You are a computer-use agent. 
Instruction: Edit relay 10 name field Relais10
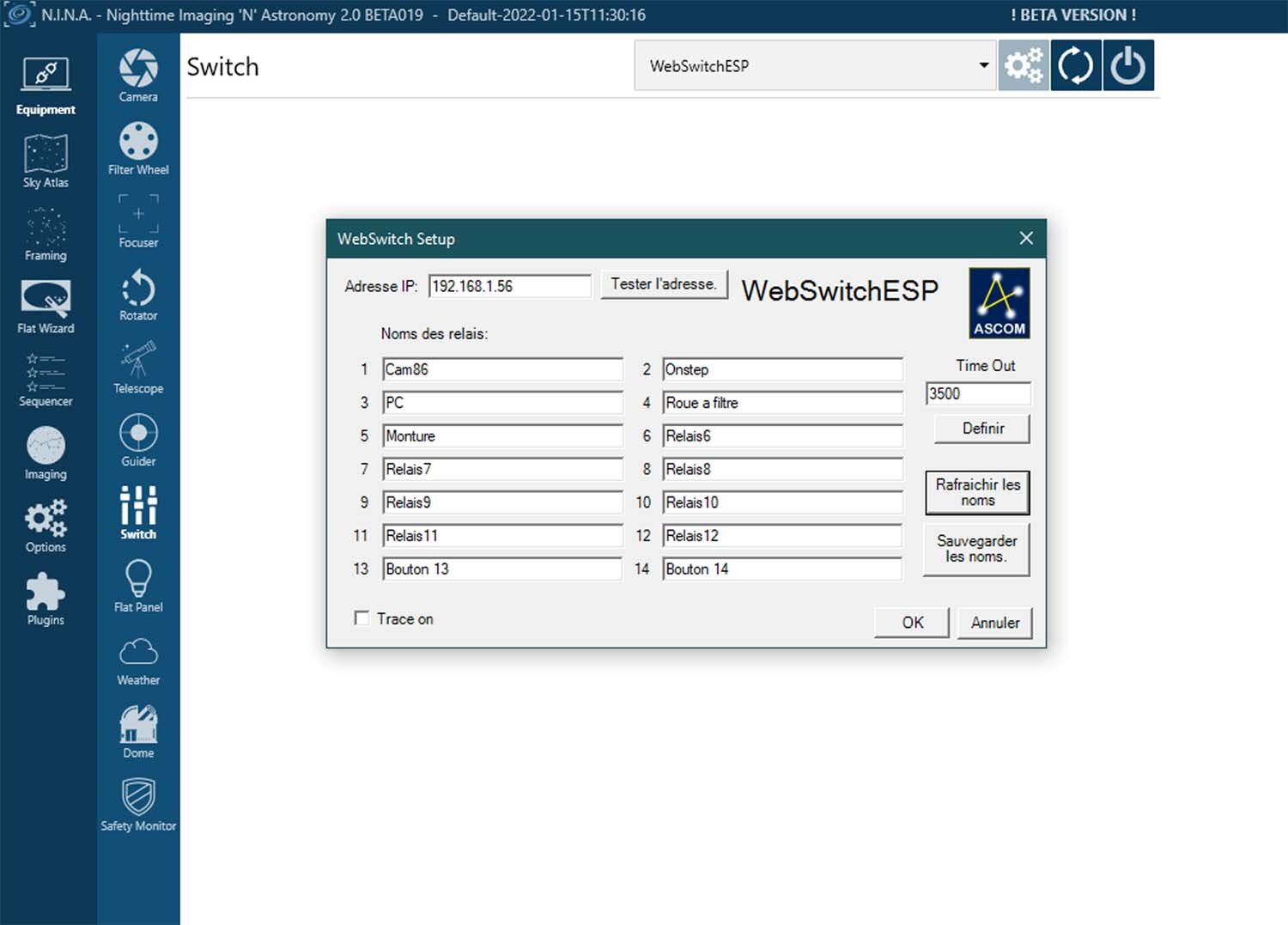(783, 502)
